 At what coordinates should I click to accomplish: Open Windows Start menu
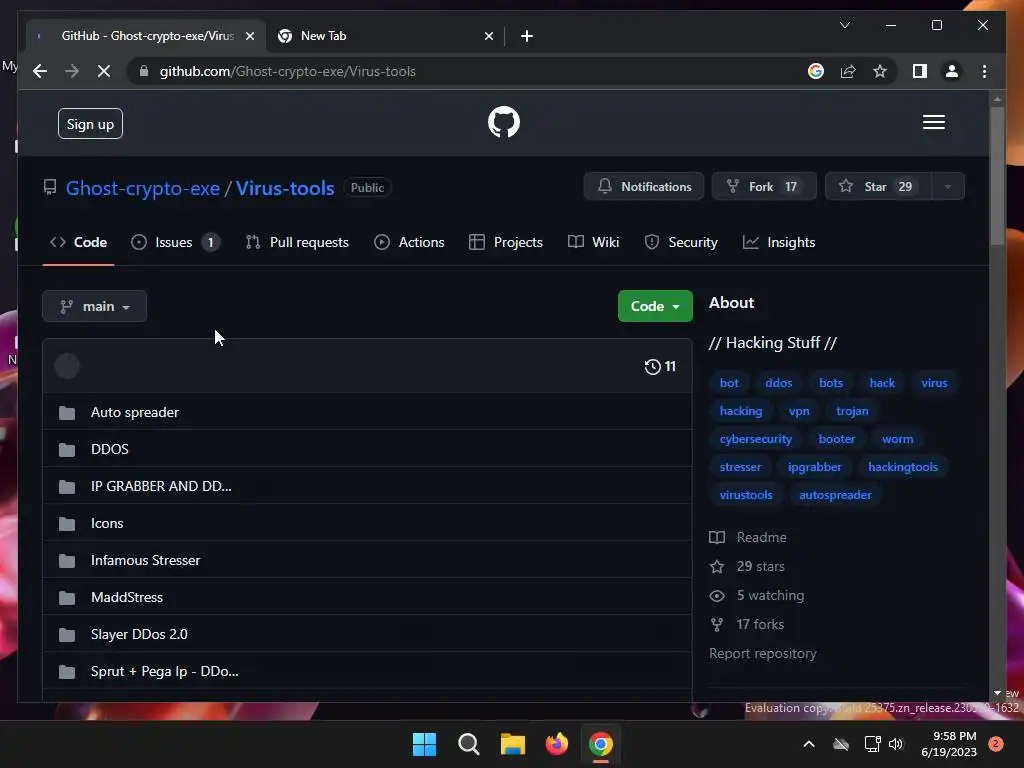(x=424, y=744)
